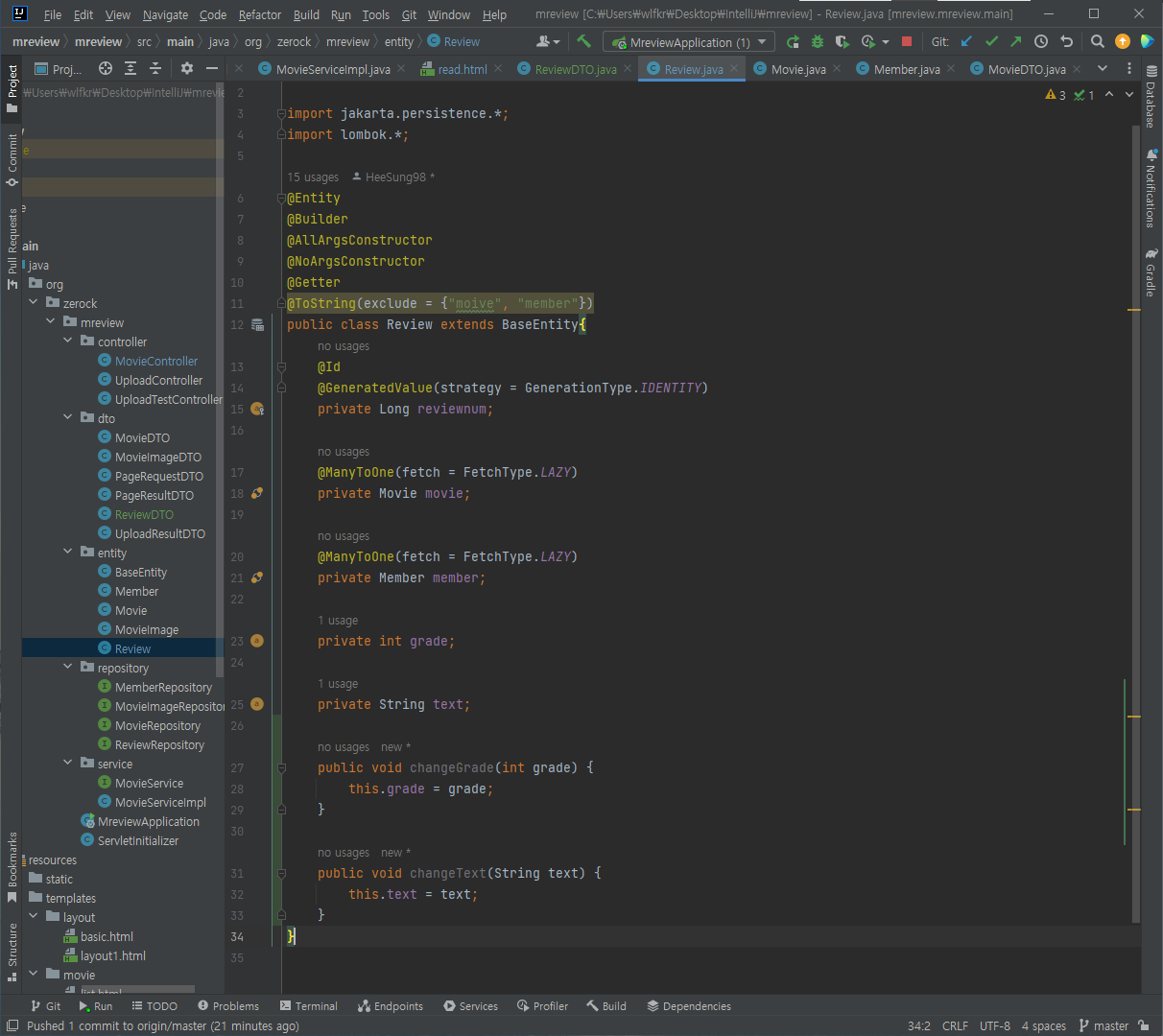
Task: Open the Terminal tool window
Action: click(x=309, y=1006)
